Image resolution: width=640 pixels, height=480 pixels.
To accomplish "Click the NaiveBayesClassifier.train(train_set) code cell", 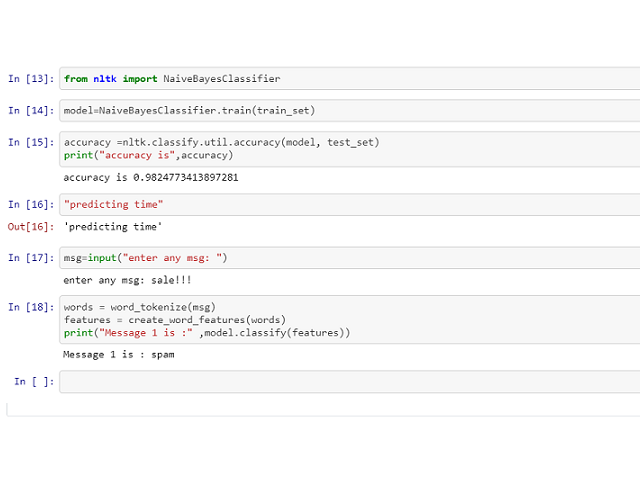I will coord(190,110).
